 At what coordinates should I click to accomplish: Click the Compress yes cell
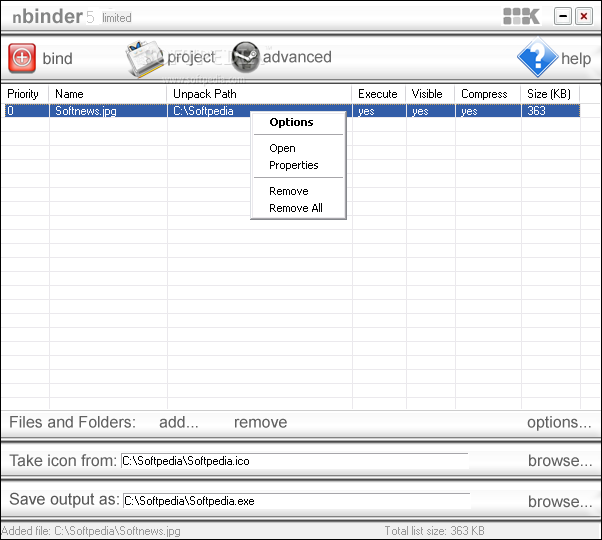coord(488,111)
